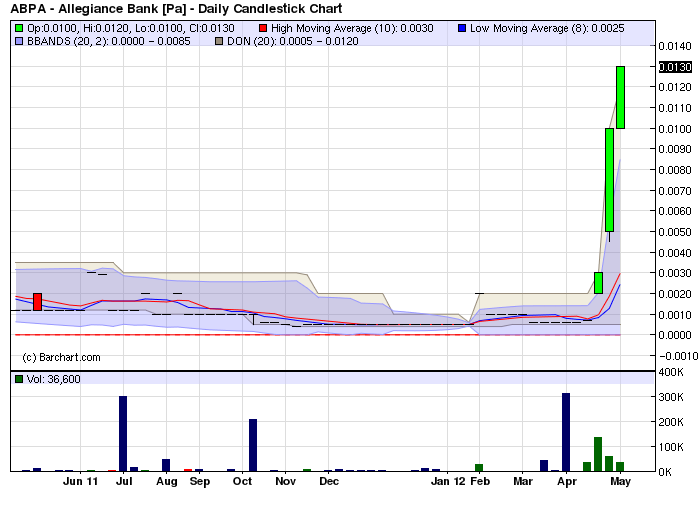Click the Jul date axis label
The height and width of the screenshot is (512, 700).
(x=124, y=481)
